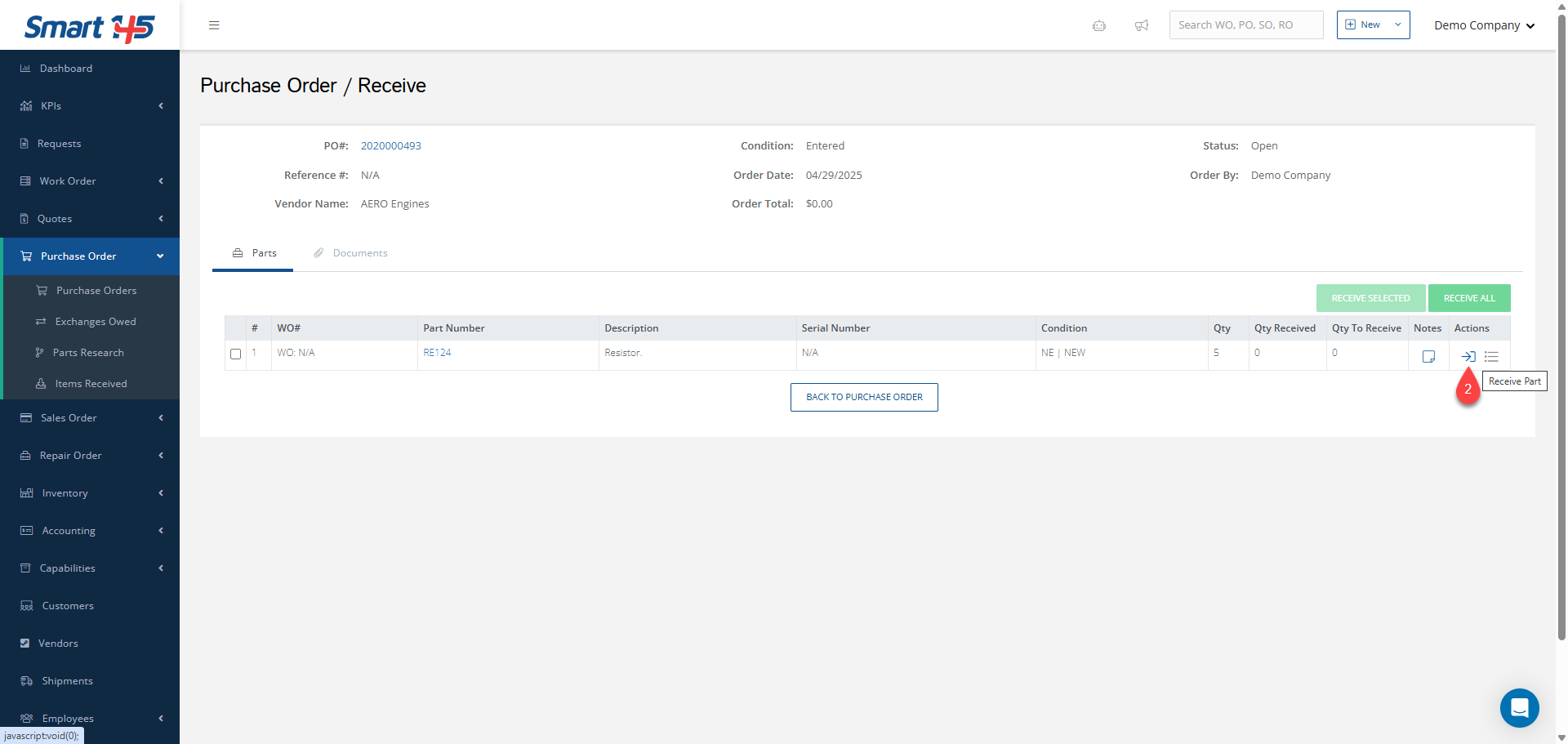The height and width of the screenshot is (744, 1568).
Task: Expand the Repair Order chevron
Action: coord(161,456)
